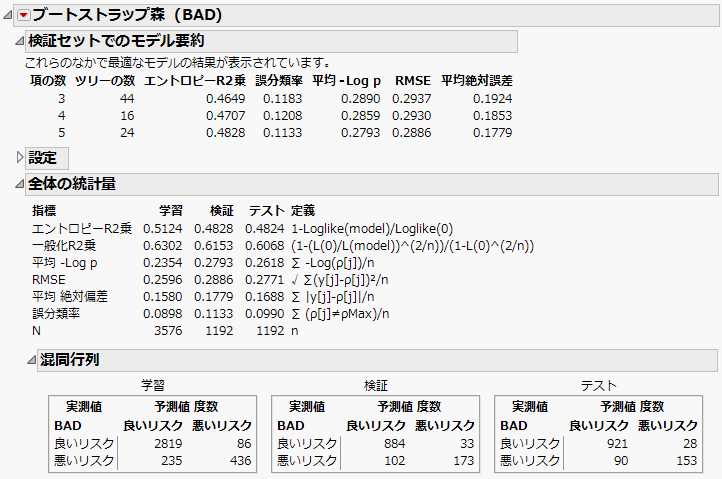Click the 検証 confusion matrix title

coord(375,384)
